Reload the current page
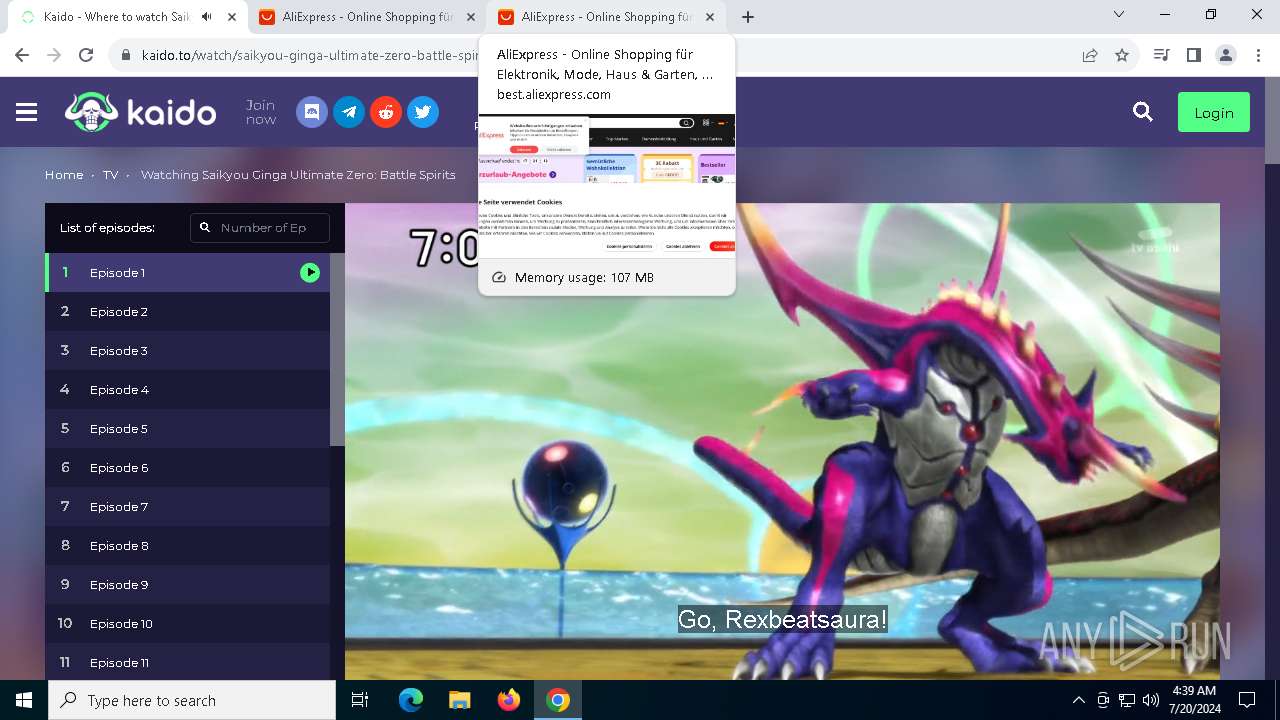This screenshot has width=1280, height=720. click(86, 55)
